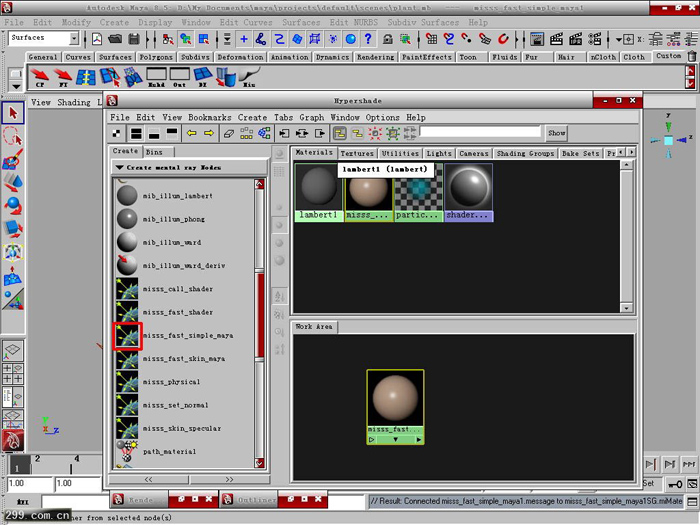
Task: Switch to the Textures tab
Action: click(x=357, y=154)
